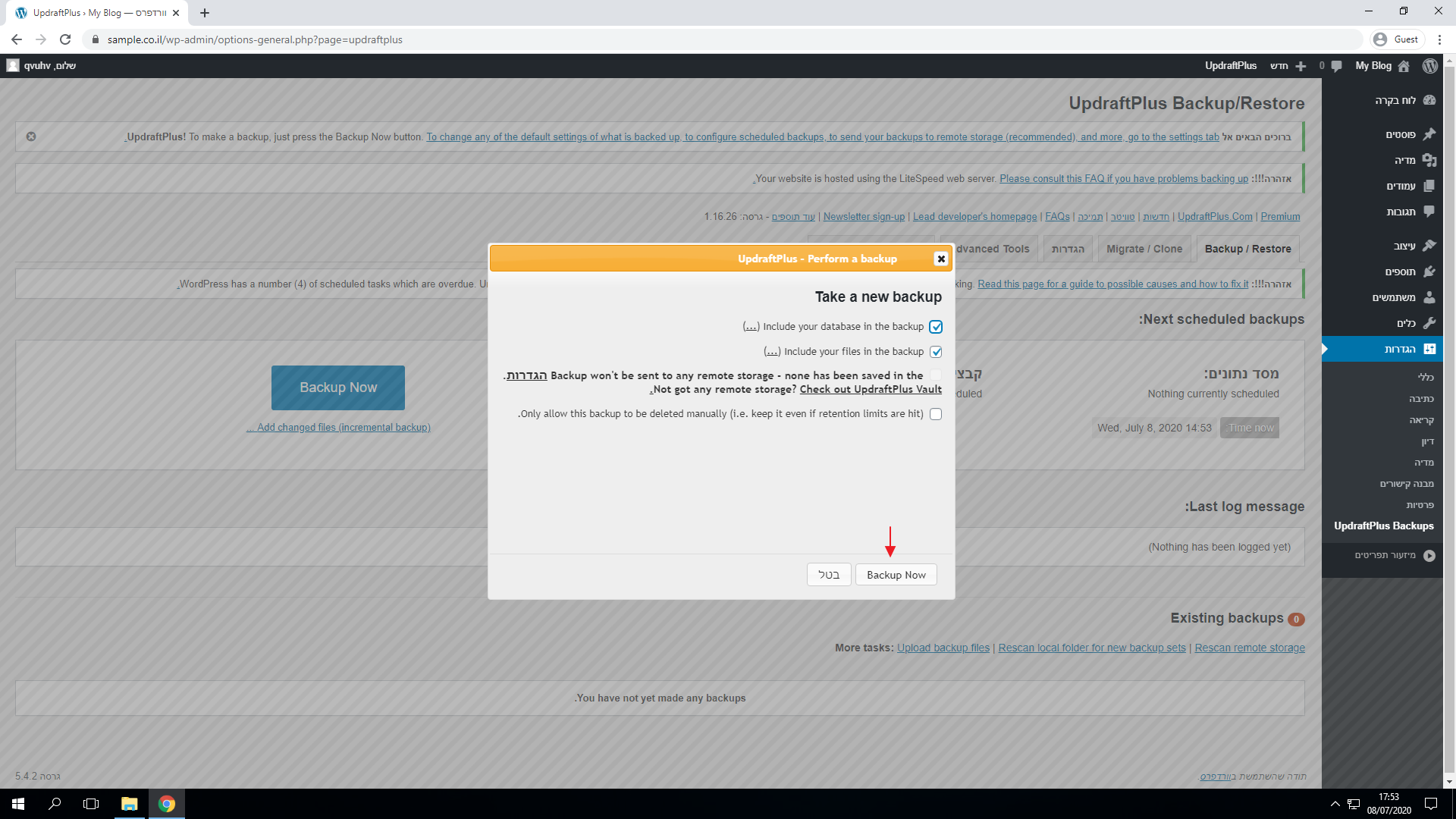Visit My Blog home icon
This screenshot has height=819, width=1456.
click(x=1404, y=66)
